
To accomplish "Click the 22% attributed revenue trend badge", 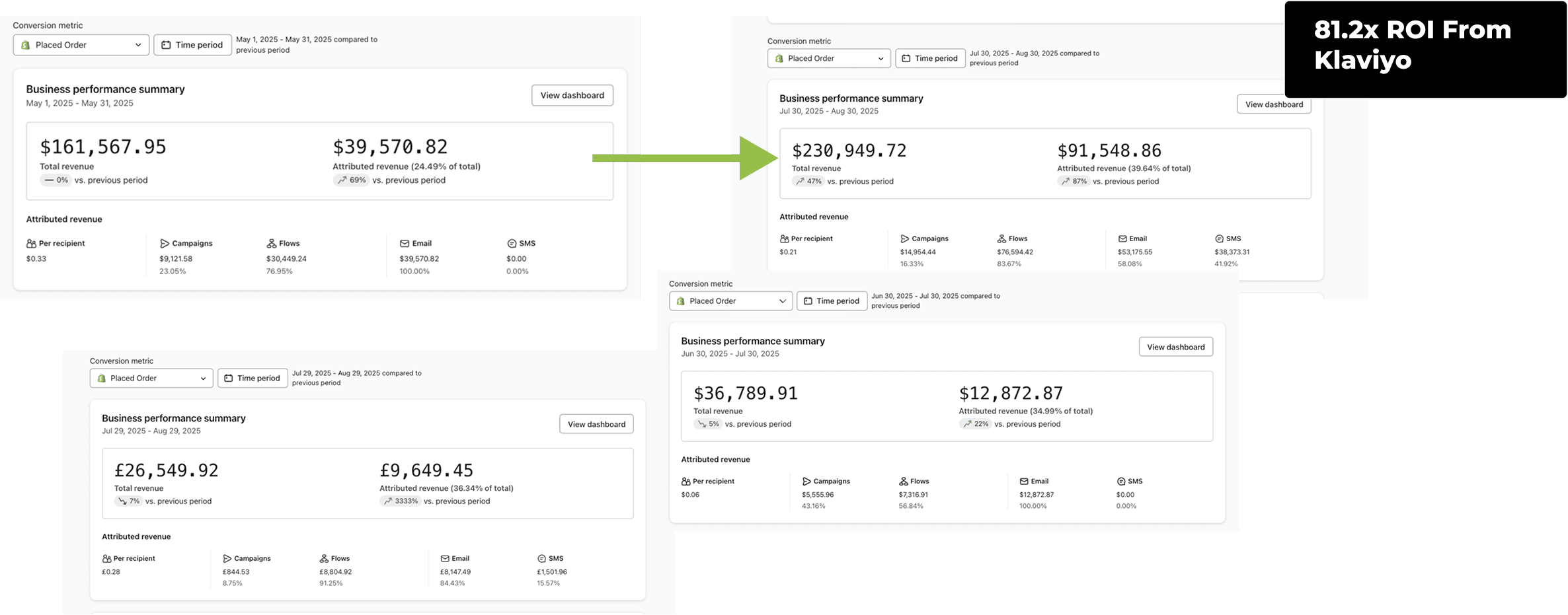I will 976,424.
